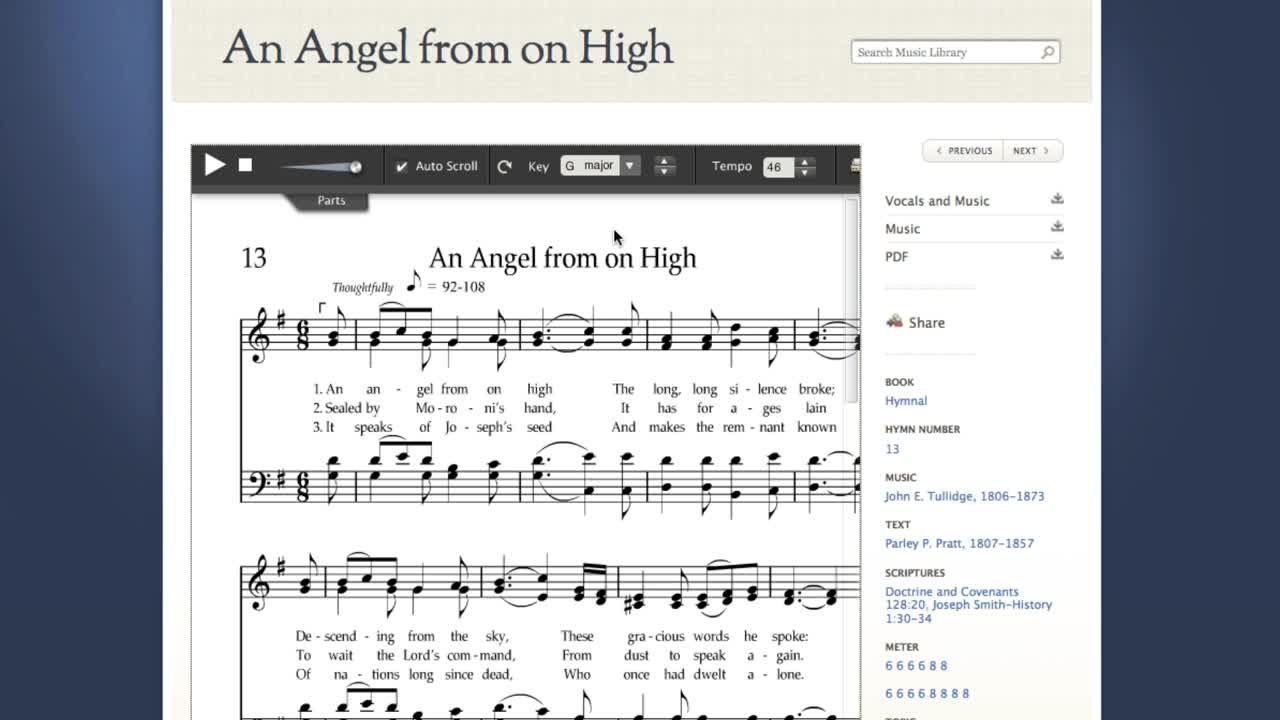
Task: Open author Parley P. Pratt link
Action: tap(959, 543)
